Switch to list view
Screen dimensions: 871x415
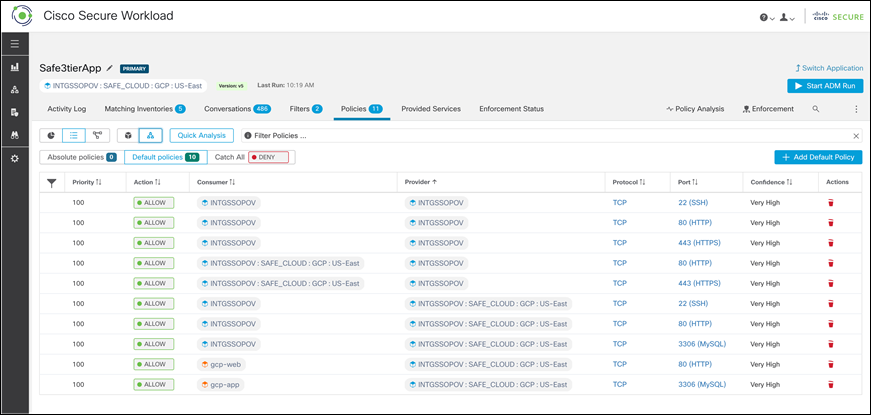click(x=74, y=136)
